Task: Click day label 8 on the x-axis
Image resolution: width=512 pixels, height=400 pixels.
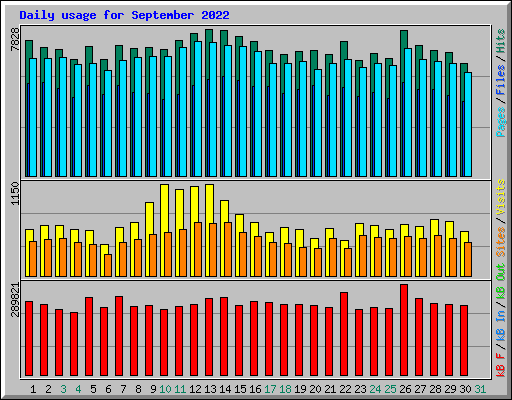Action: pos(138,389)
